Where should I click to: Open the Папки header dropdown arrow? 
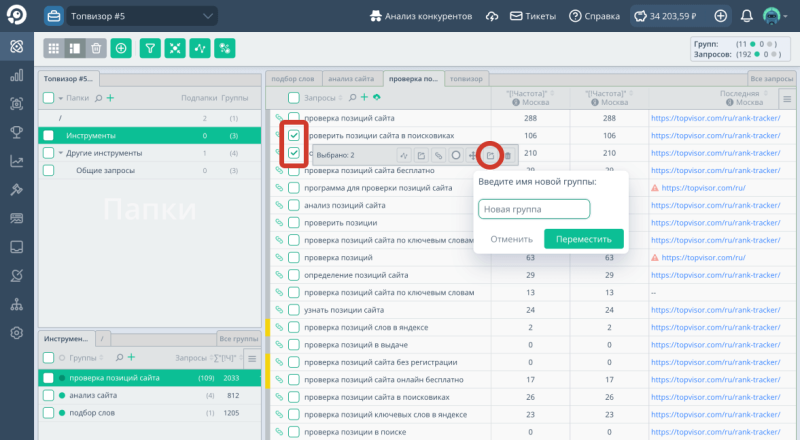pos(60,98)
